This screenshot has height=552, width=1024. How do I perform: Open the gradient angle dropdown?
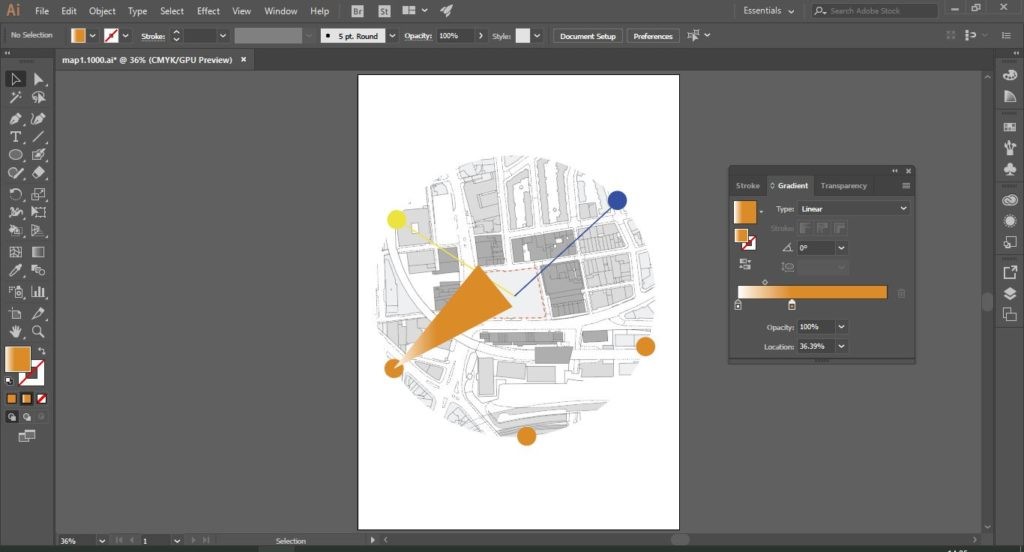(841, 248)
